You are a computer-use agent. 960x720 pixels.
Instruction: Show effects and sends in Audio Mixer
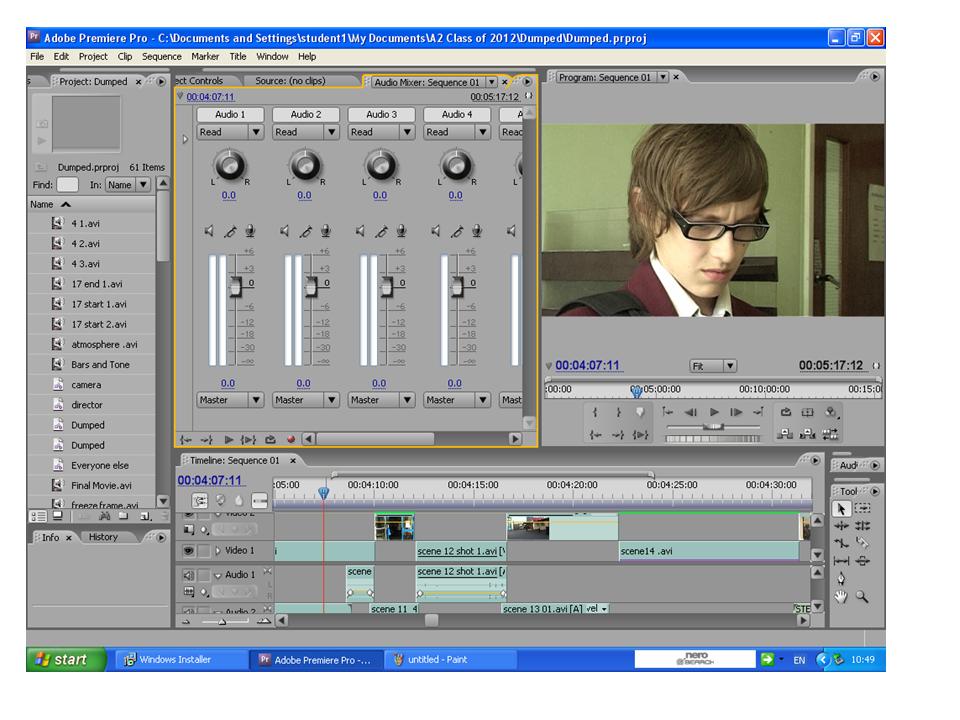[x=185, y=140]
